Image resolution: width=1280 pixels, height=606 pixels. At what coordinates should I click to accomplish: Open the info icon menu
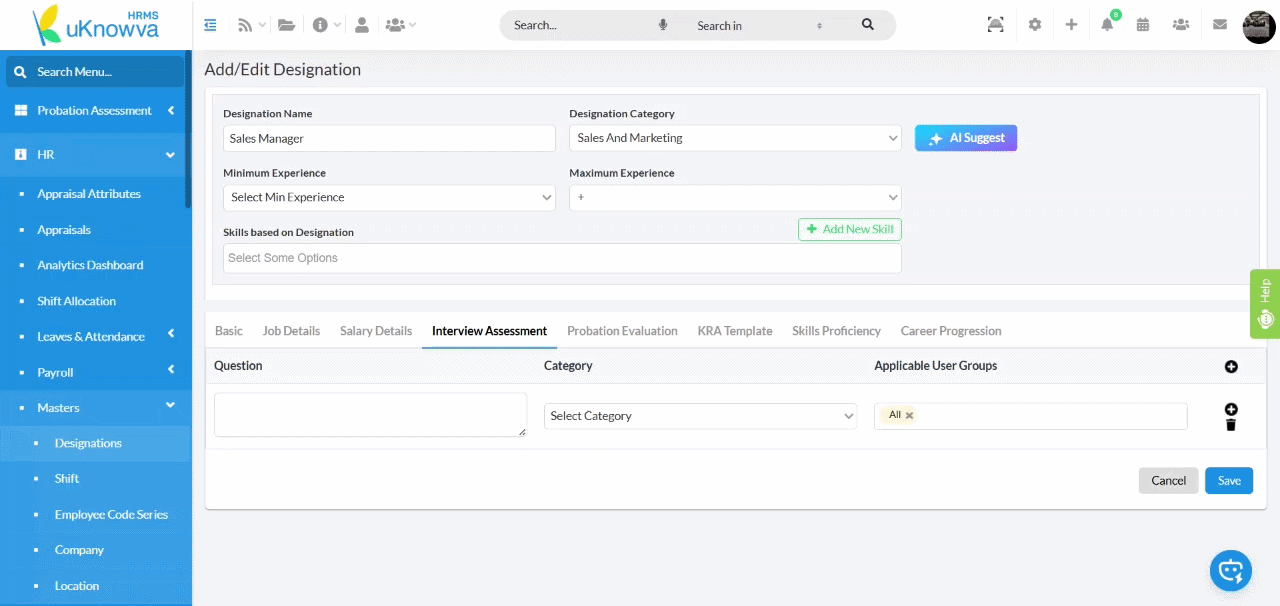(x=327, y=25)
